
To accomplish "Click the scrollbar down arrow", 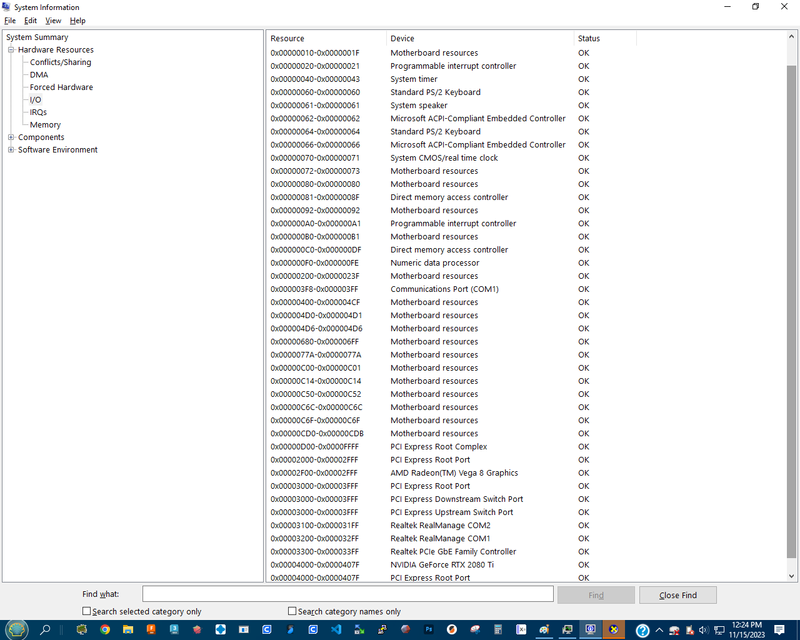I will [791, 576].
